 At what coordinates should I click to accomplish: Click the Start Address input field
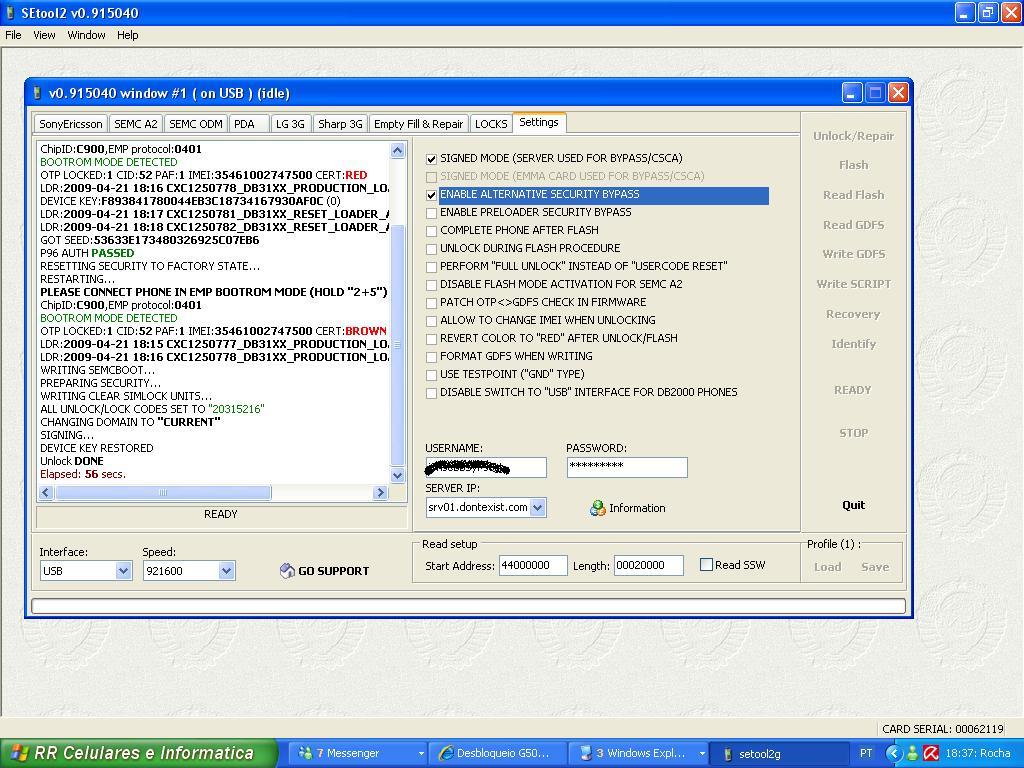pyautogui.click(x=533, y=566)
